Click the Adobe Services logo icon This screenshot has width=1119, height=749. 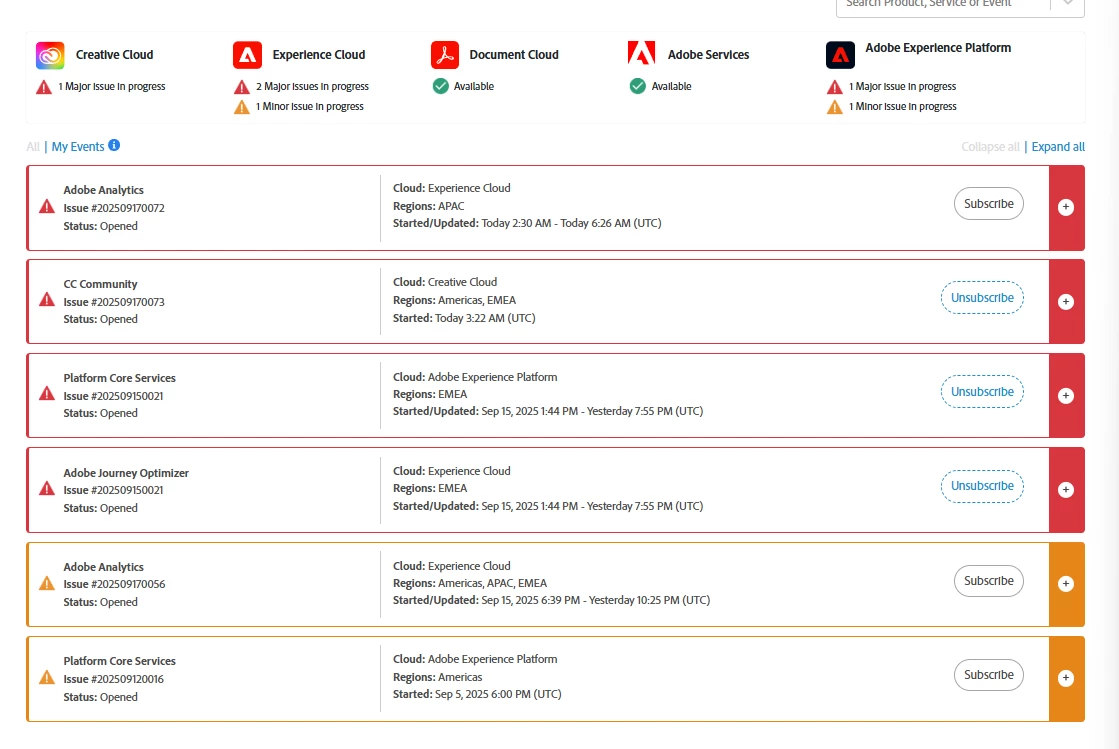click(x=642, y=53)
